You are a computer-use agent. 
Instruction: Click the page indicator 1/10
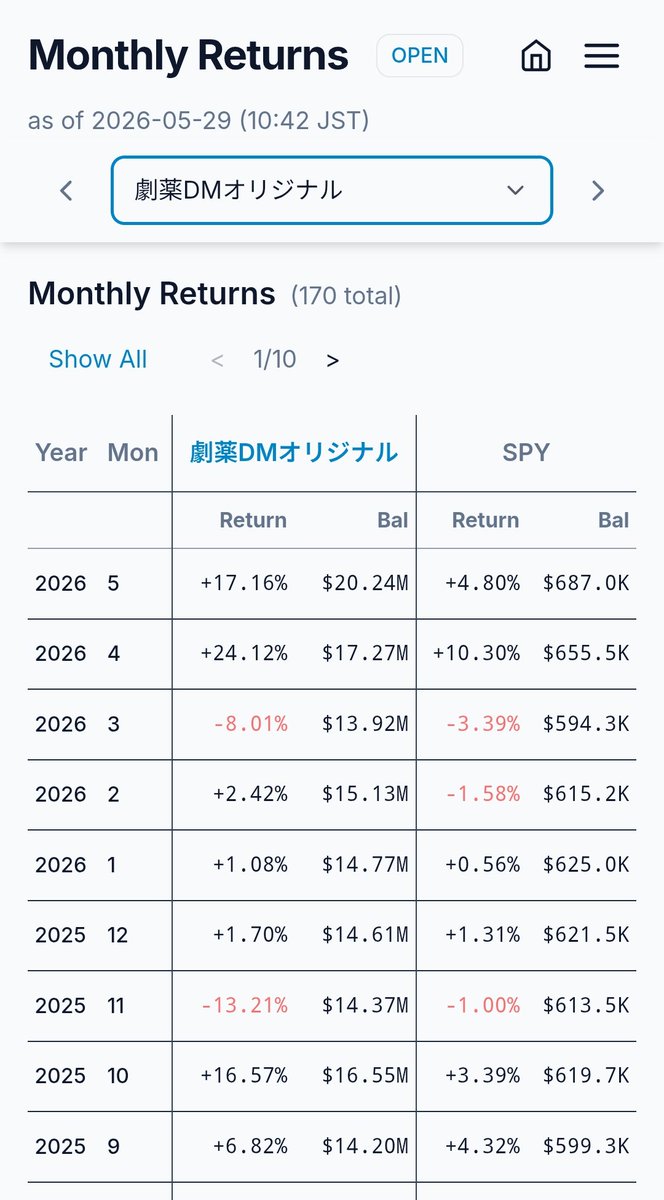275,360
